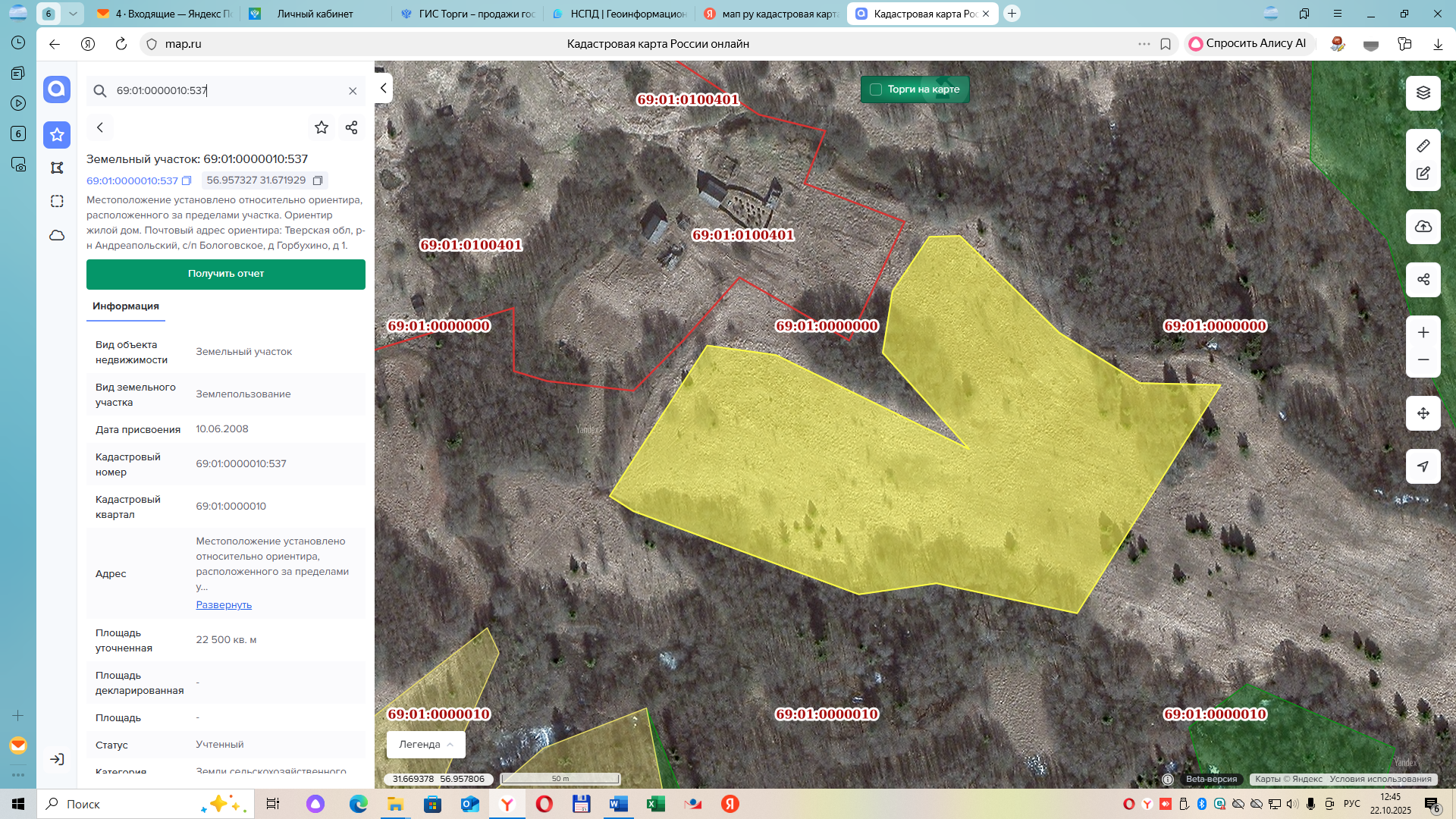The width and height of the screenshot is (1456, 819).
Task: Clear the search field text
Action: click(x=353, y=91)
